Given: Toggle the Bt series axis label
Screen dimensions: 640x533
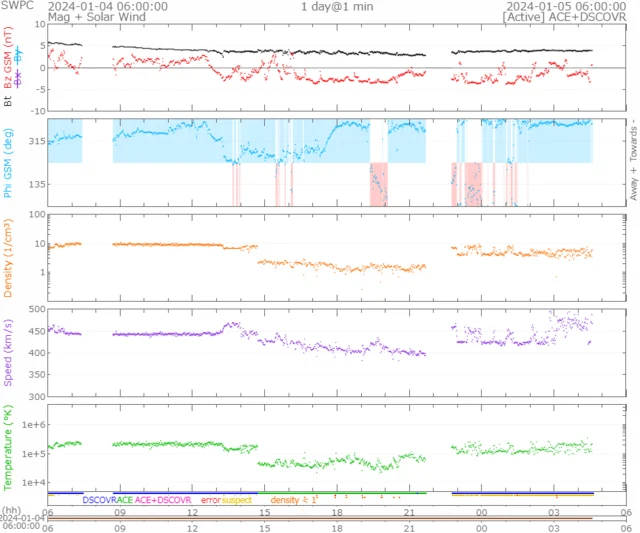Looking at the screenshot, I should point(9,100).
